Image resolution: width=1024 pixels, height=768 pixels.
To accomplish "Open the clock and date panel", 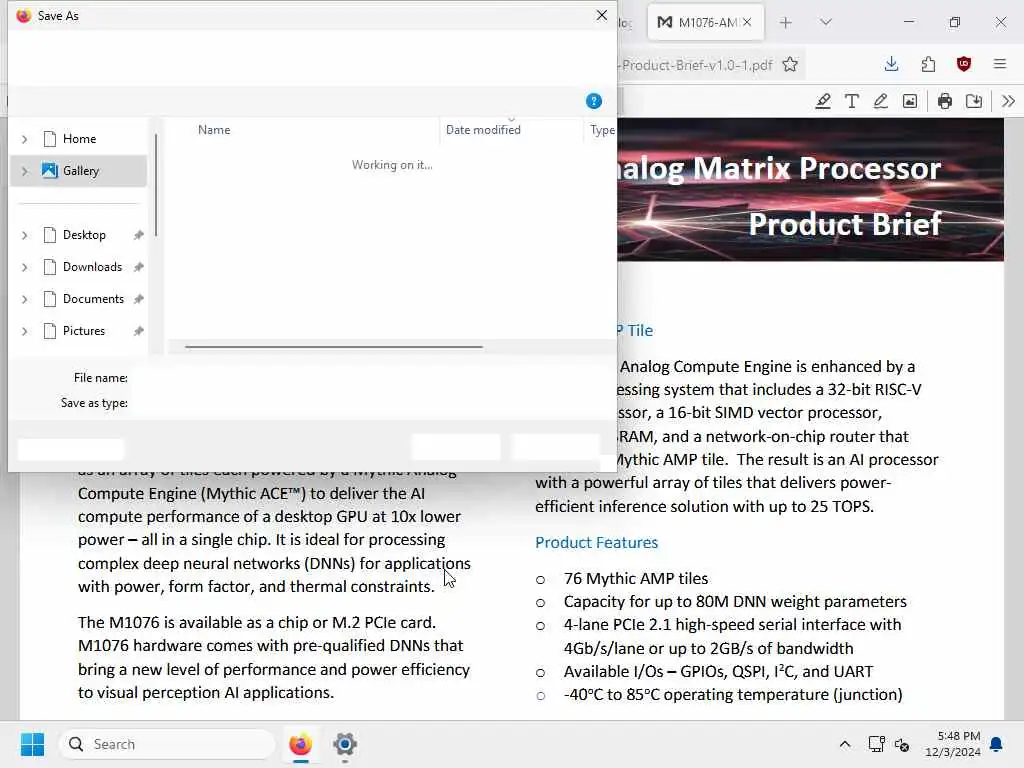I will pos(952,744).
